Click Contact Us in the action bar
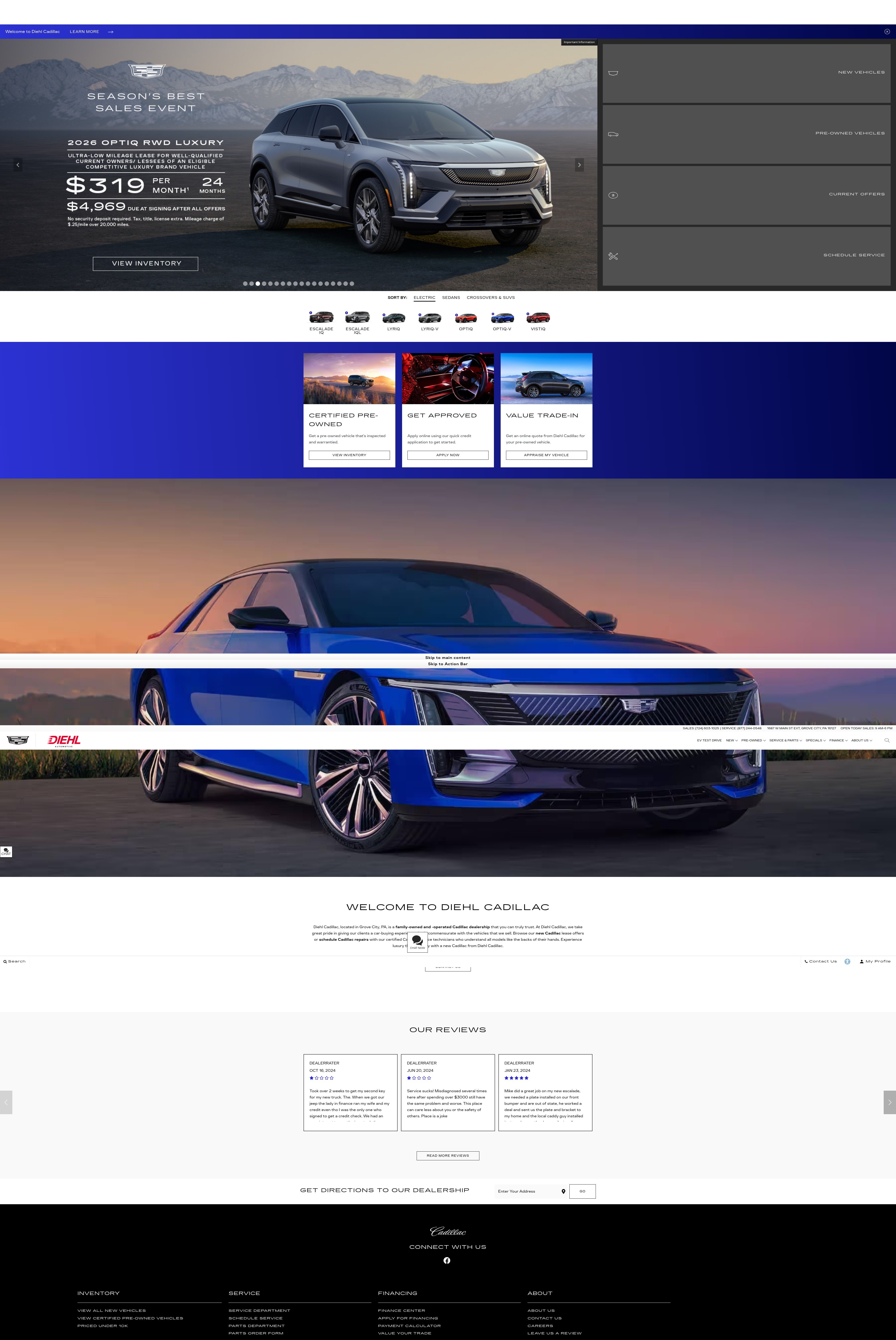The width and height of the screenshot is (896, 1340). [x=821, y=962]
